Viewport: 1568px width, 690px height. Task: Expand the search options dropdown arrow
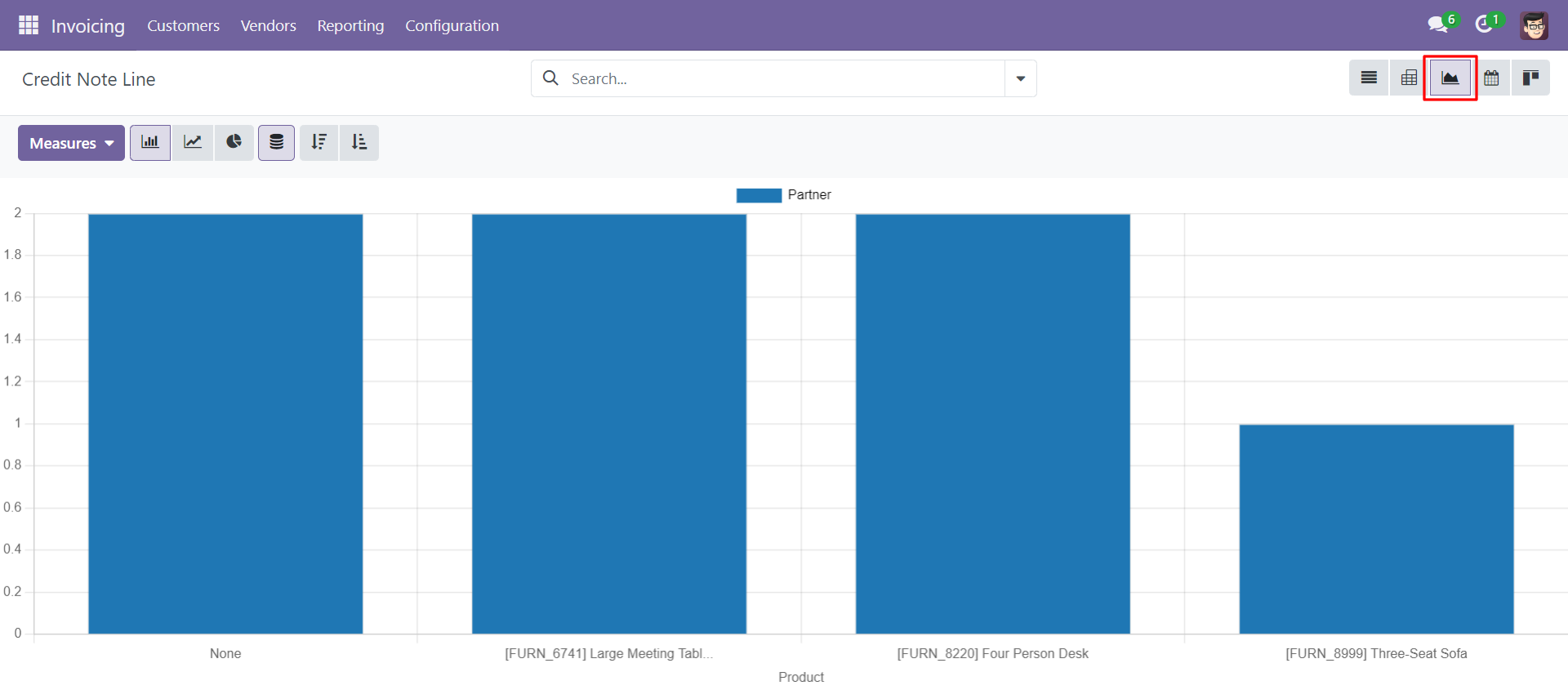(1021, 78)
